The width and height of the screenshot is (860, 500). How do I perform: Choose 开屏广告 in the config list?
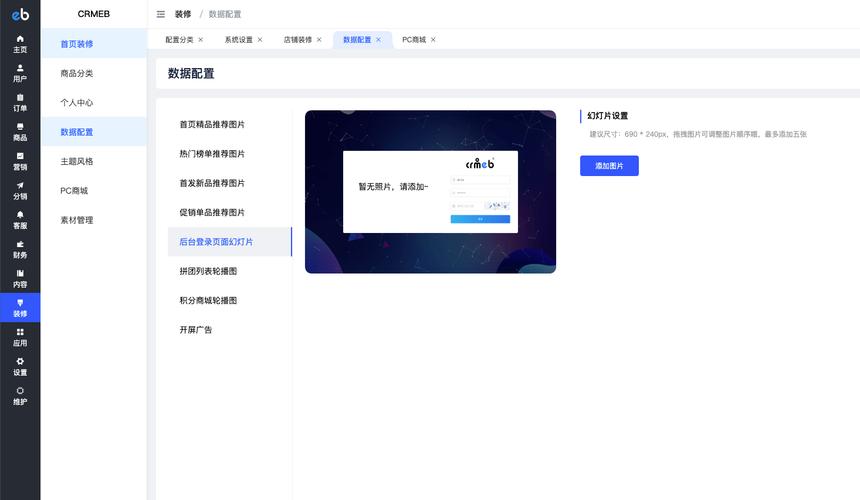pyautogui.click(x=196, y=330)
